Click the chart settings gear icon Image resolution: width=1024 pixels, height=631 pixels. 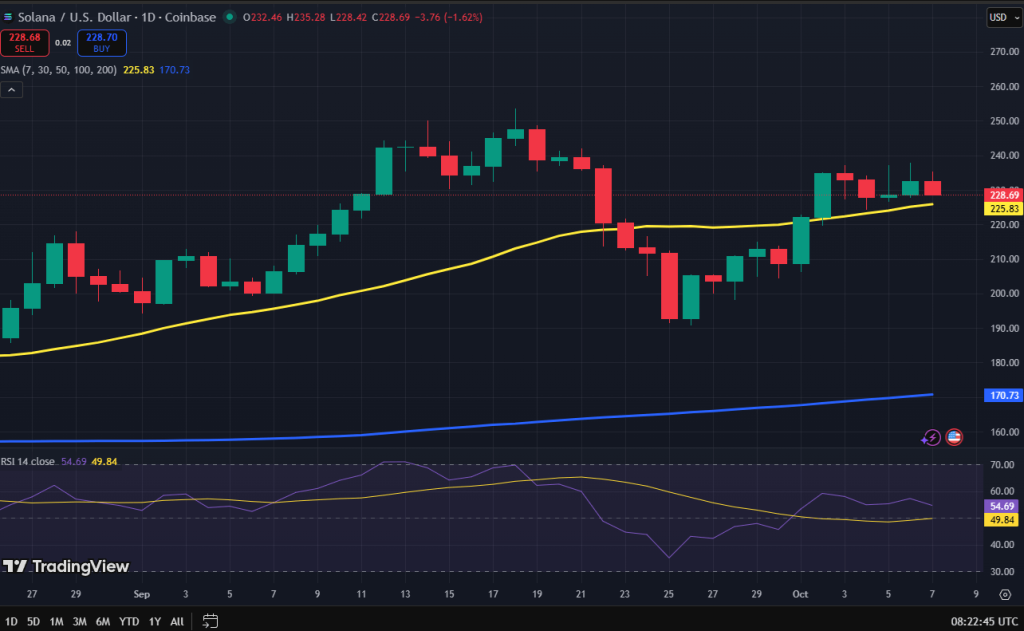1005,594
